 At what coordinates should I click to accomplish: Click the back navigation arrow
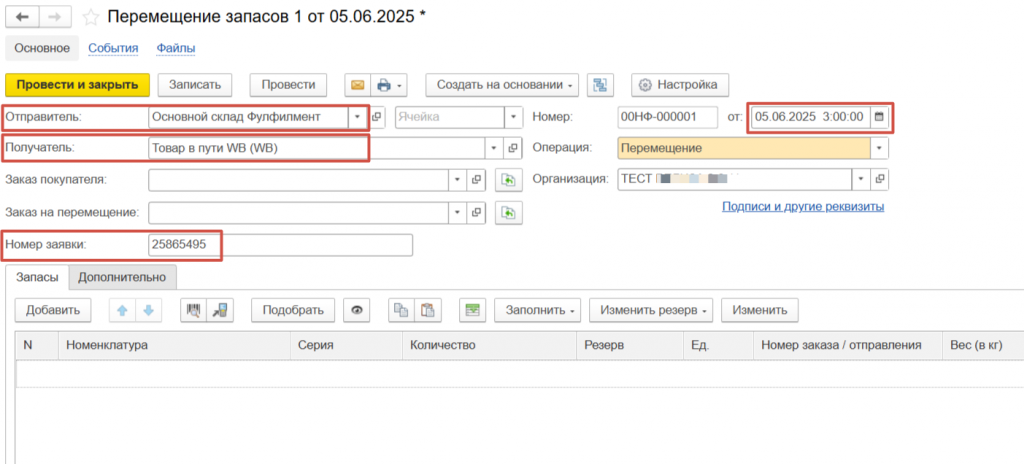[x=21, y=17]
